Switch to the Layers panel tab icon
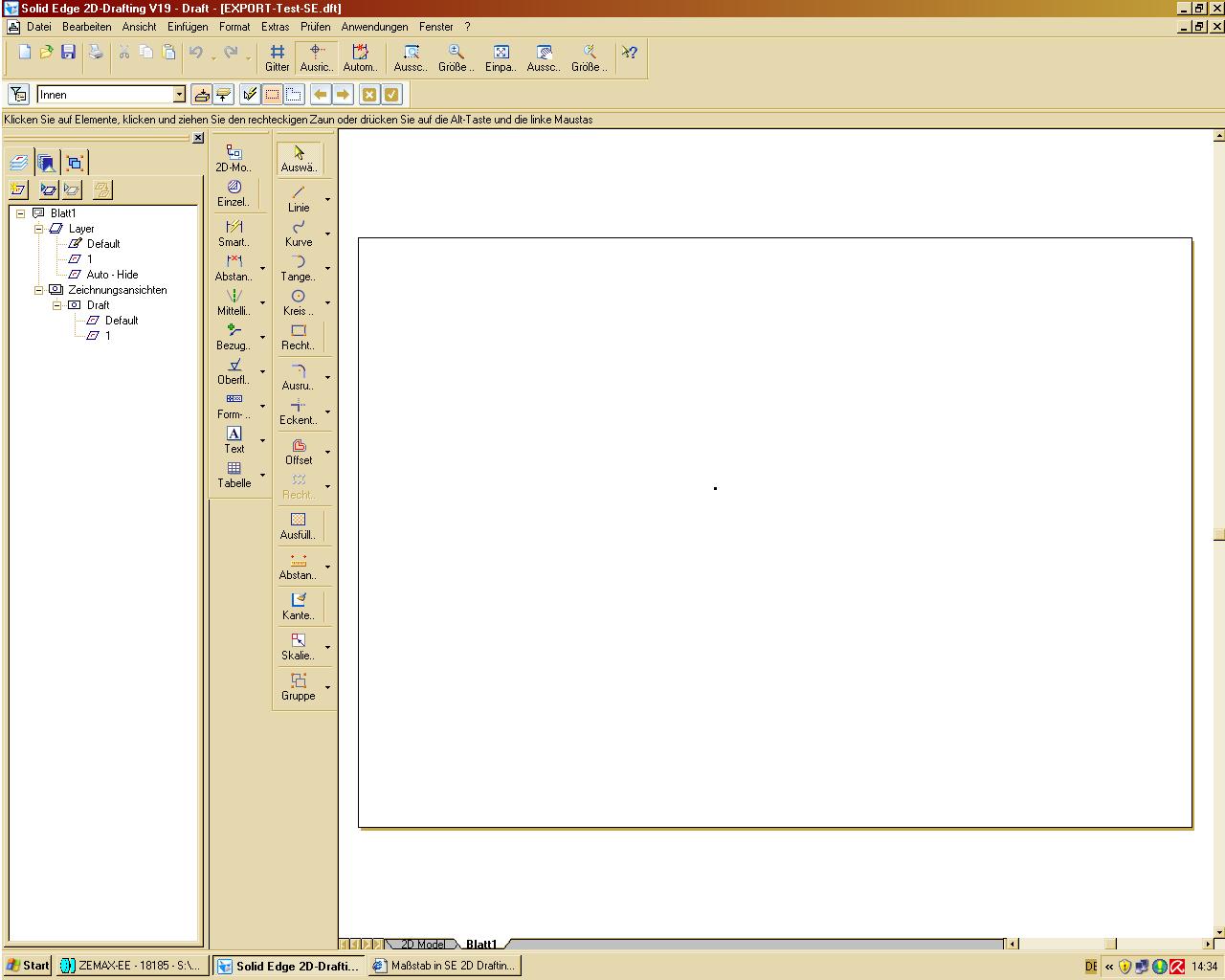 pyautogui.click(x=19, y=163)
